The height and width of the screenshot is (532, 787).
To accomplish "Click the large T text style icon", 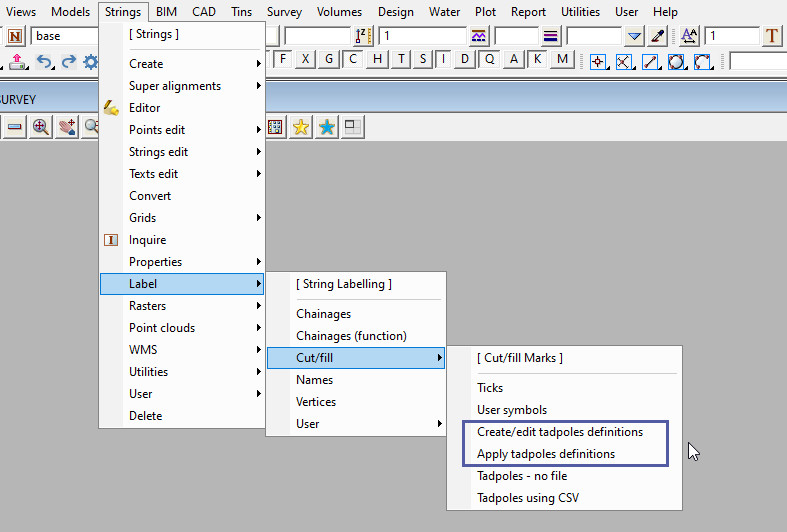I will (x=772, y=36).
